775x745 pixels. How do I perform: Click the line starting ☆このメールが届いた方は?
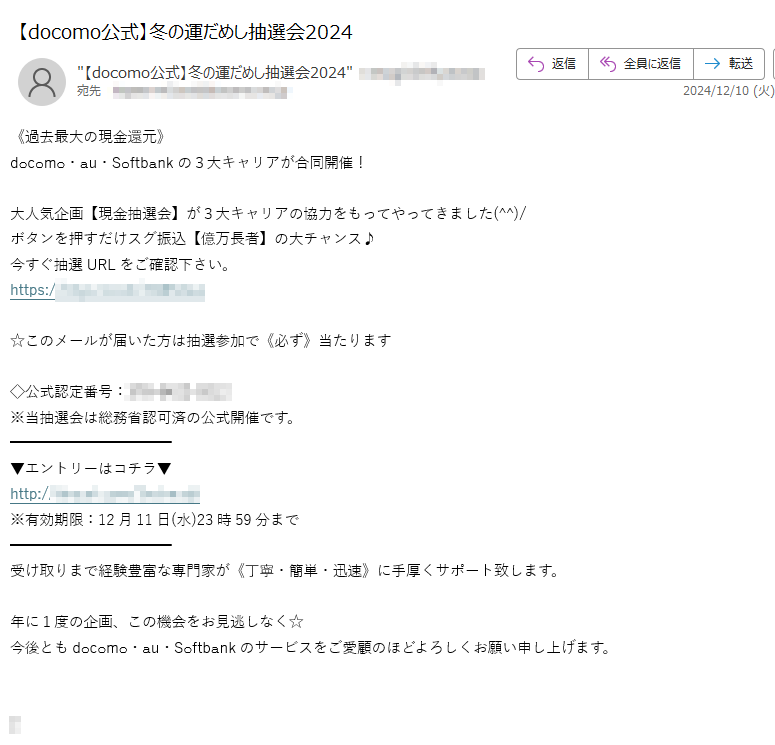coord(201,341)
